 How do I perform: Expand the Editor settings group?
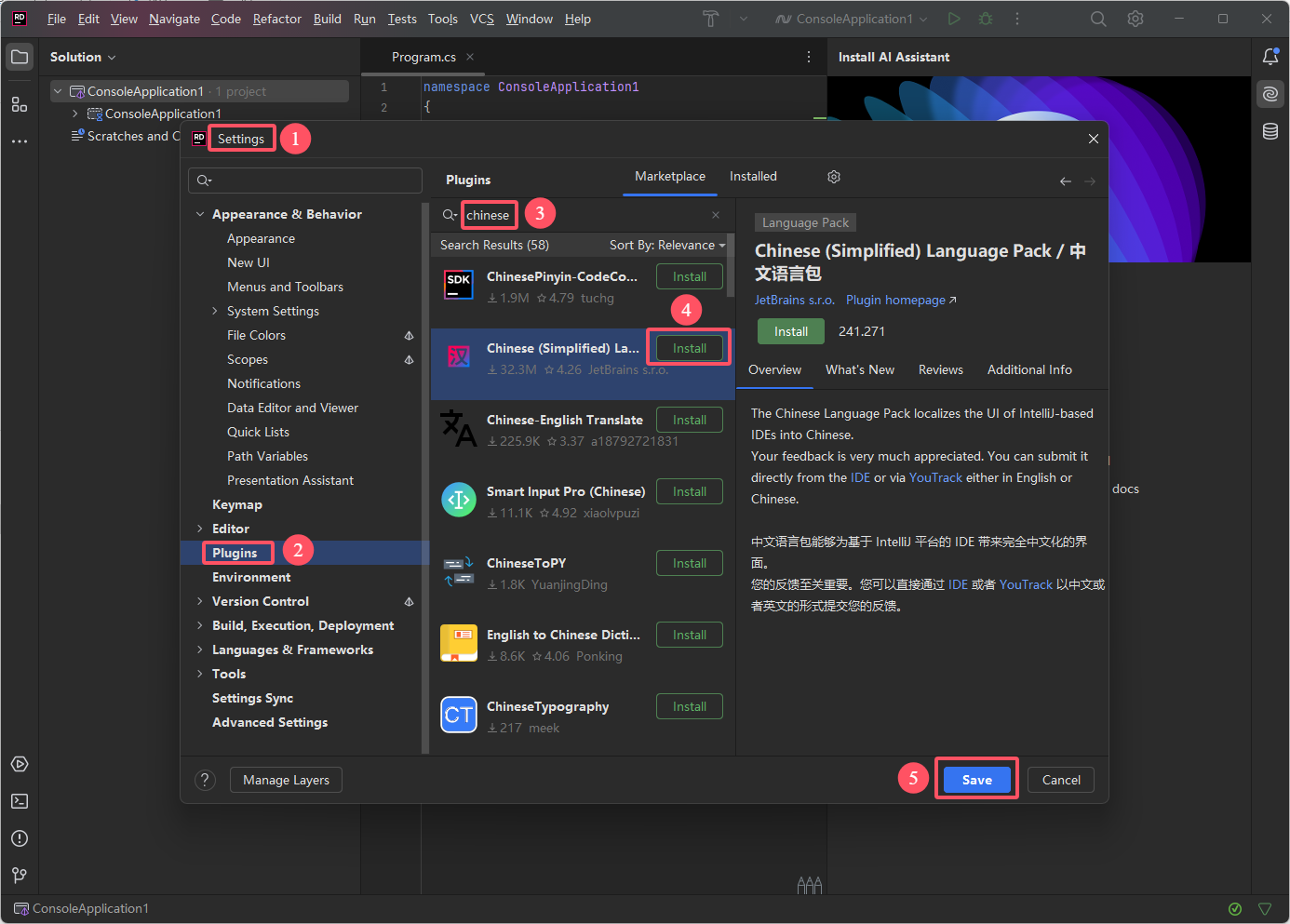pos(200,529)
